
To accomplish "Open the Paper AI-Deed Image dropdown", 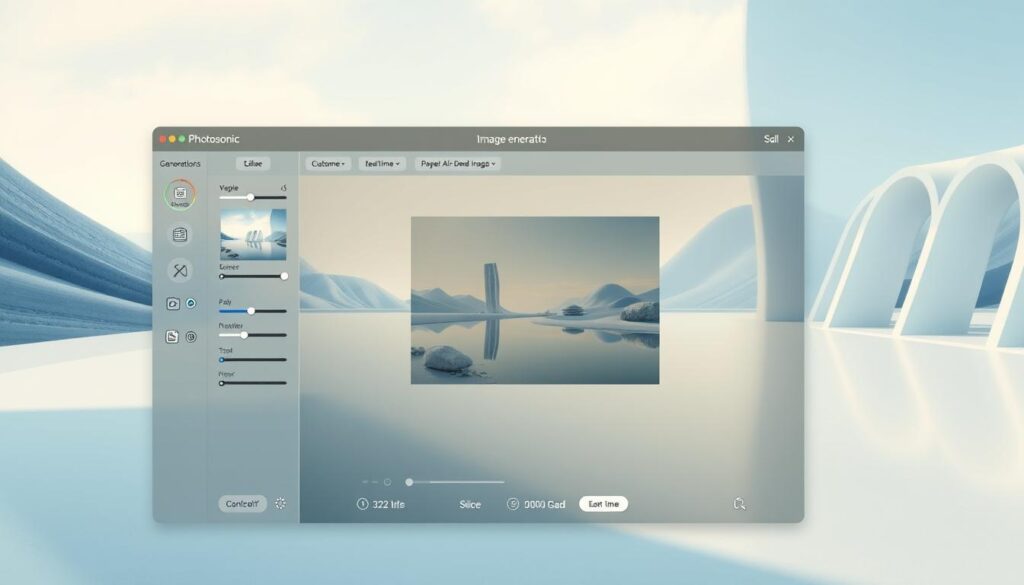I will click(458, 163).
